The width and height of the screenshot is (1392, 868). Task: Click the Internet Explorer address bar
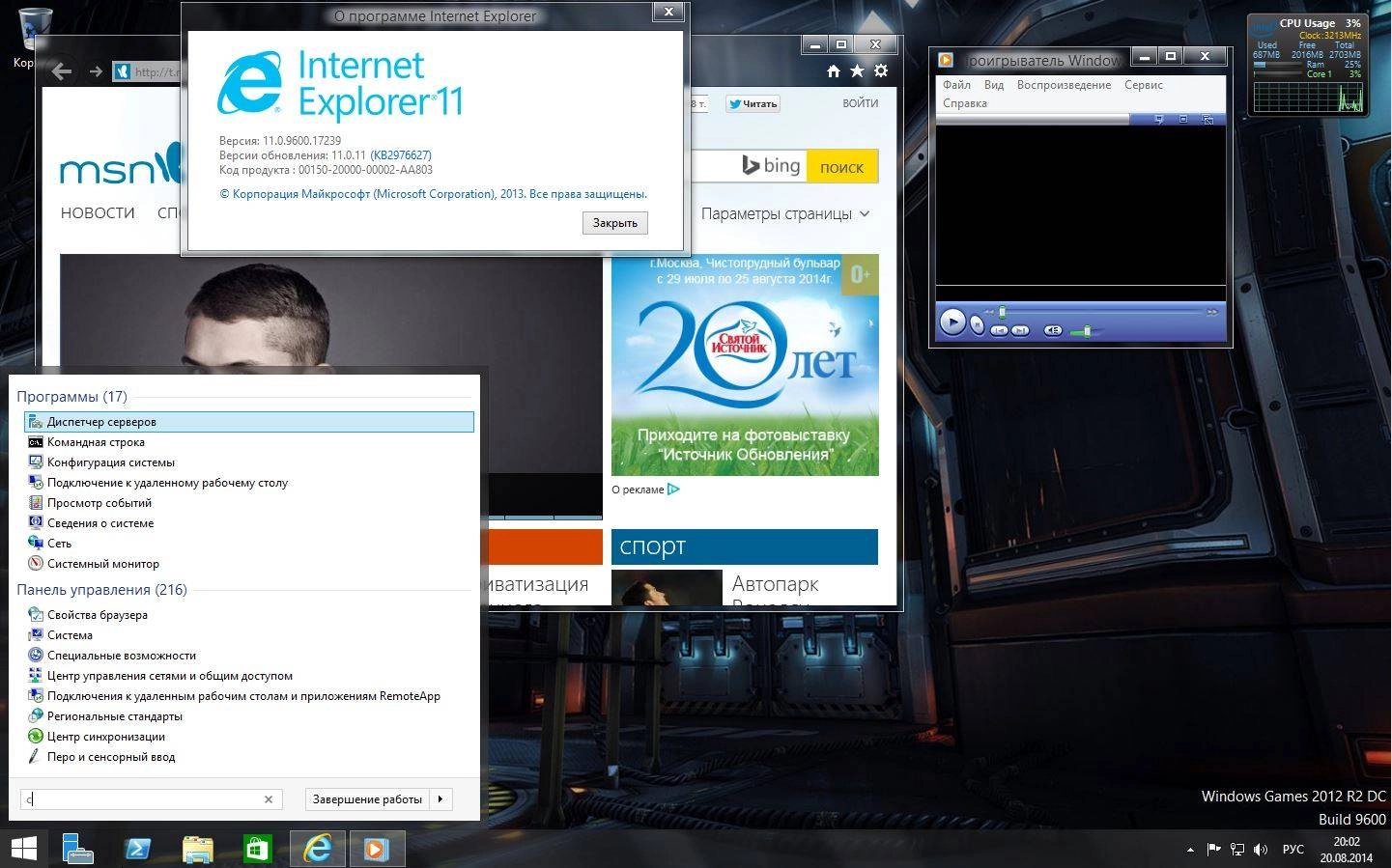[x=147, y=71]
